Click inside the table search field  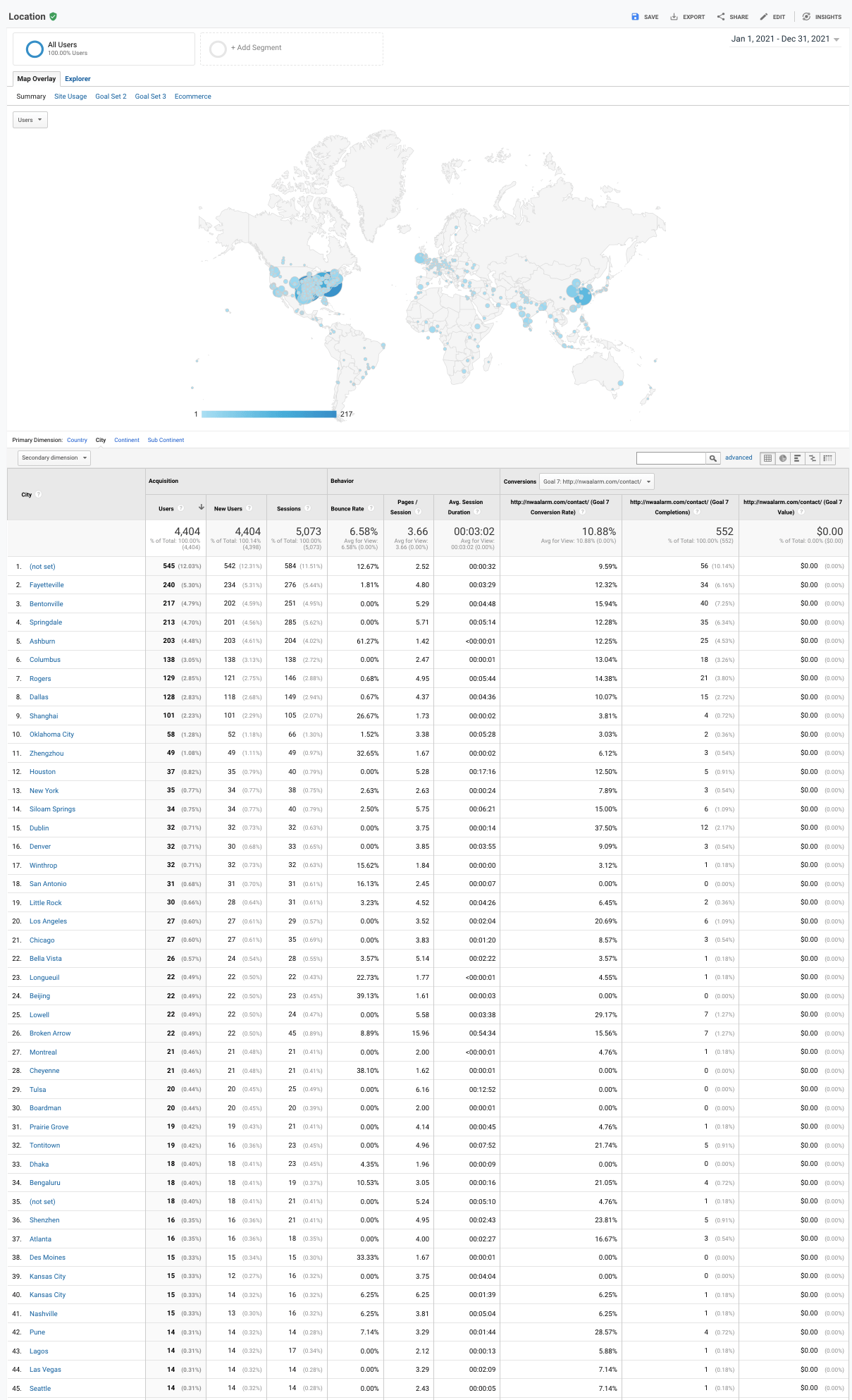pos(671,458)
